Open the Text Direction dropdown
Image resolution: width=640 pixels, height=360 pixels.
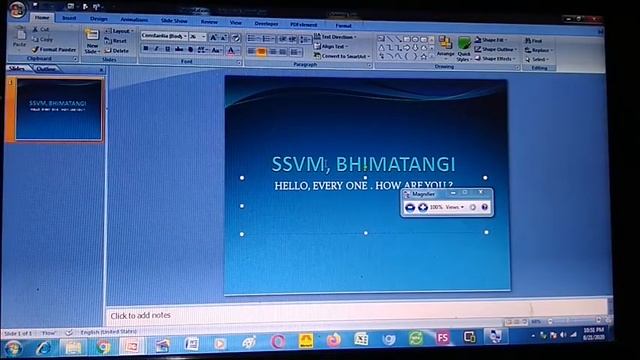click(336, 37)
